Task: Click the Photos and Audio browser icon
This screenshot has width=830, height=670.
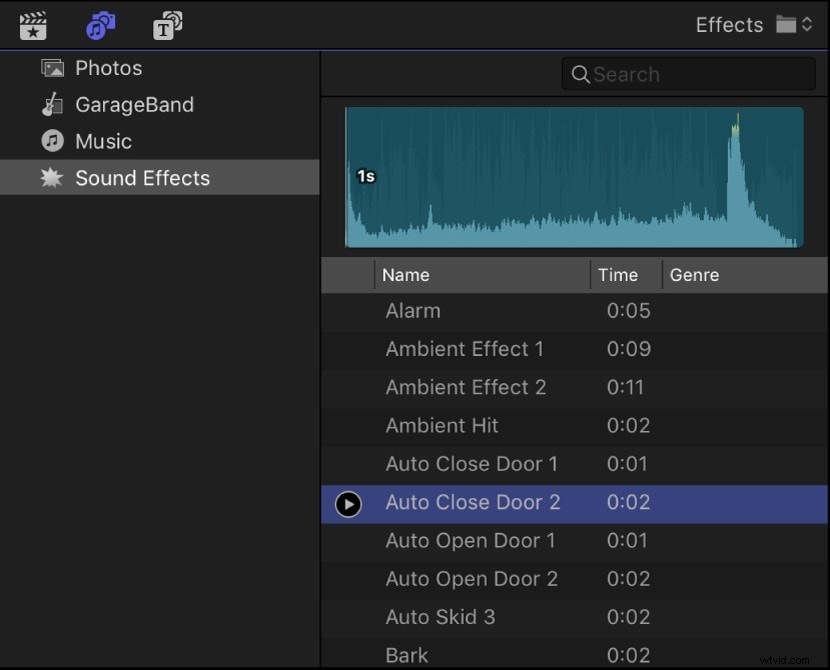Action: pos(100,25)
